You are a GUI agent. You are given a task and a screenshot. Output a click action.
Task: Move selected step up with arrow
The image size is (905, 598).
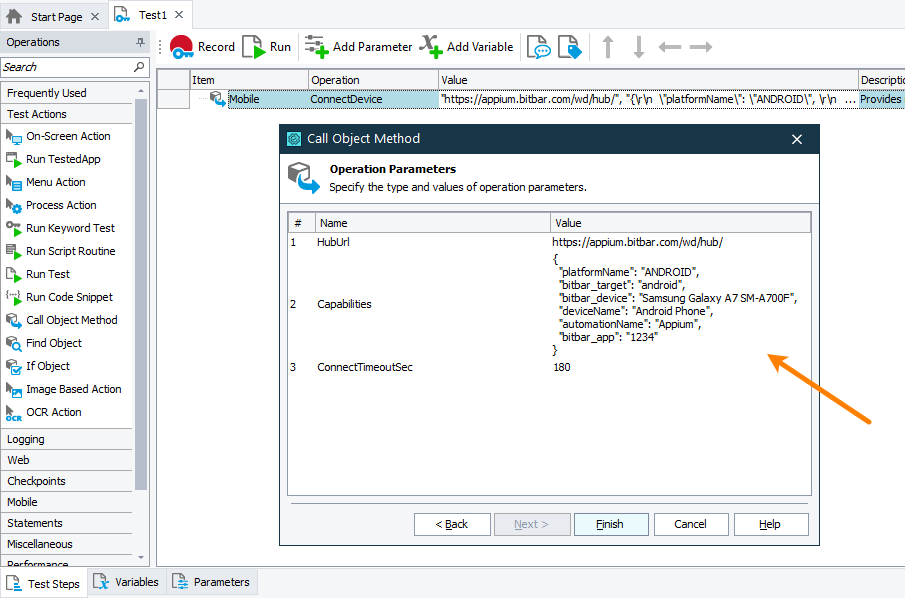click(607, 47)
